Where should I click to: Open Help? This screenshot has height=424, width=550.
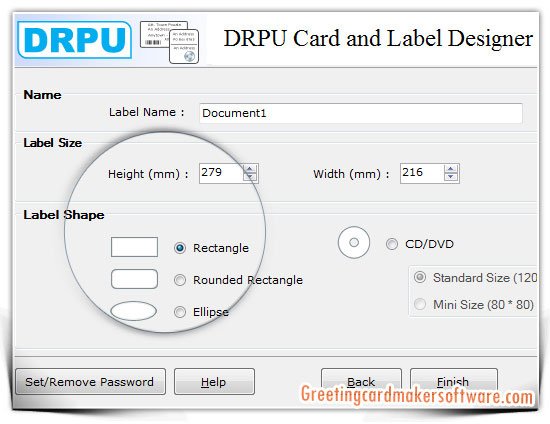click(214, 382)
